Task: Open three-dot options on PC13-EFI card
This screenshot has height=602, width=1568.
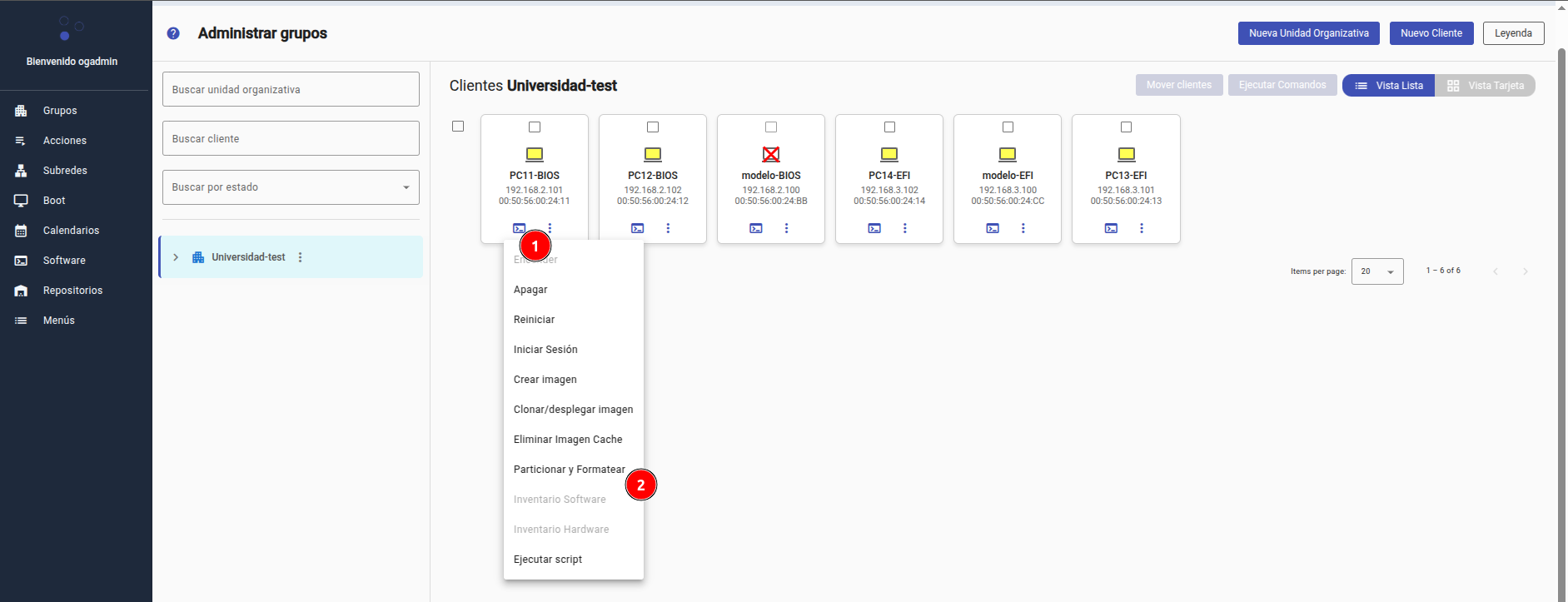Action: tap(1141, 228)
